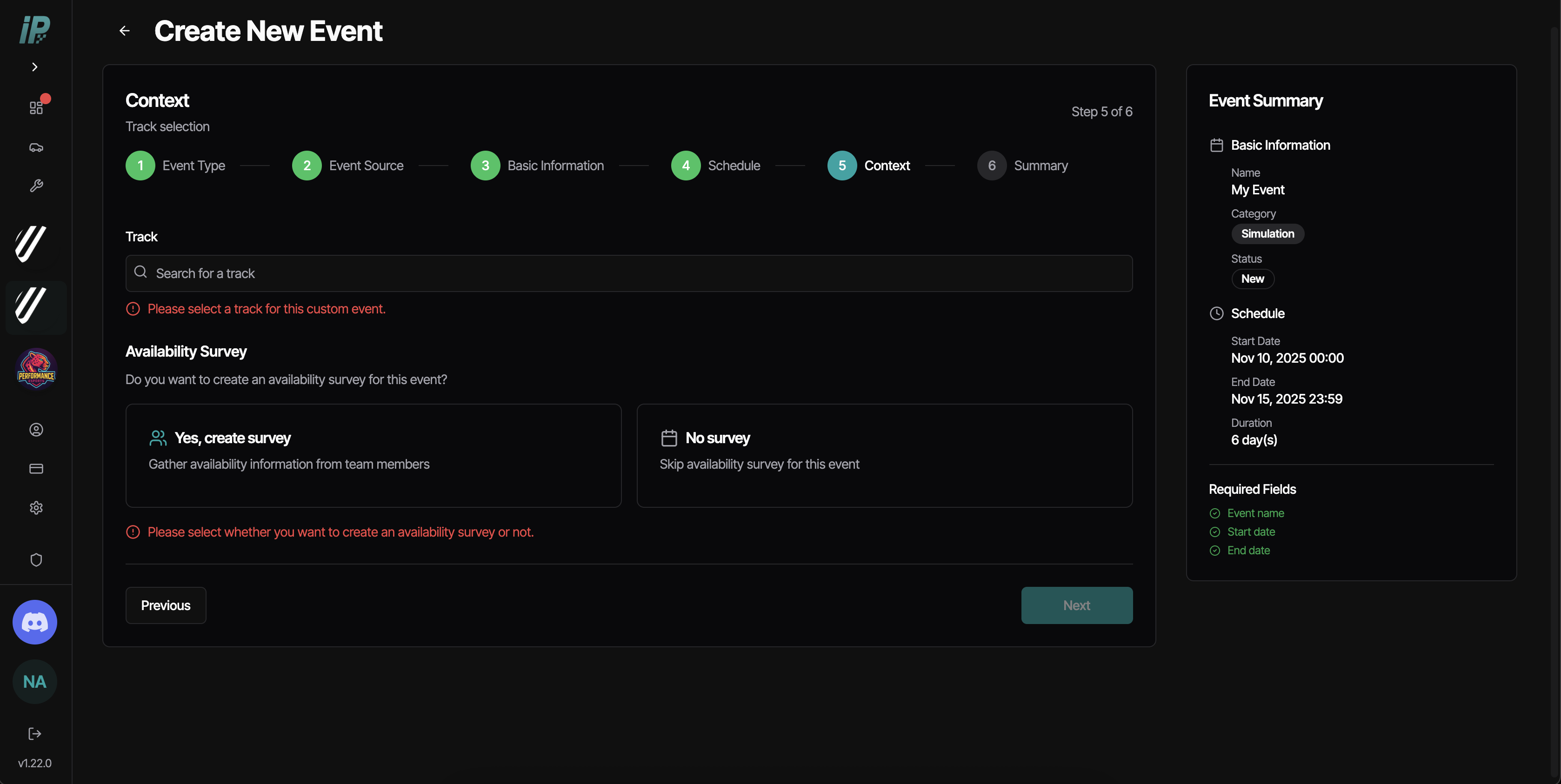
Task: Click the magnifier icon in track search
Action: coord(140,272)
